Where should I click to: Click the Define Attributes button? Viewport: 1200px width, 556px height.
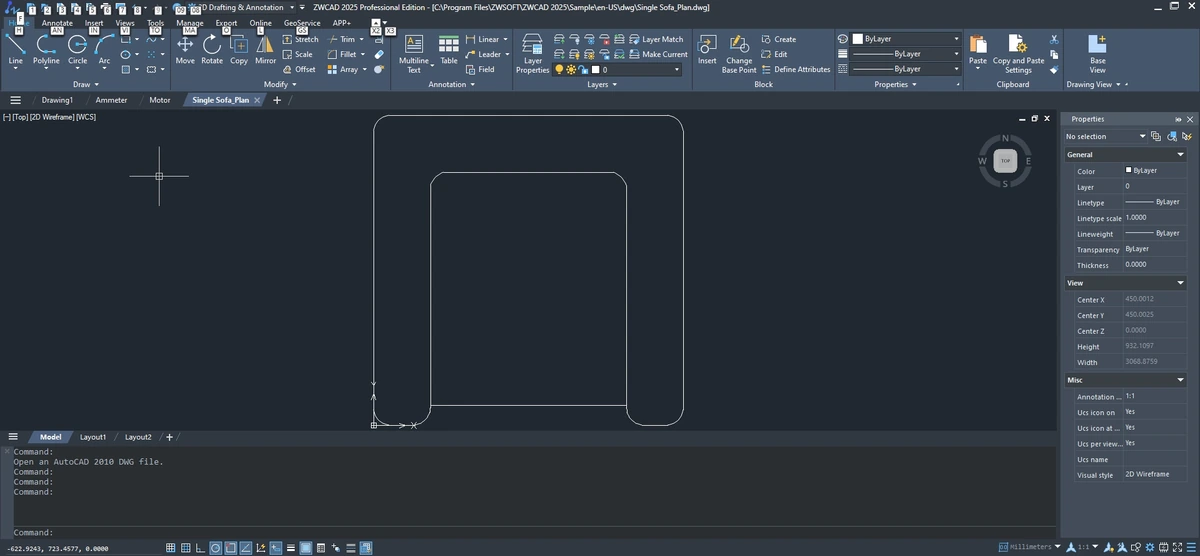point(795,69)
